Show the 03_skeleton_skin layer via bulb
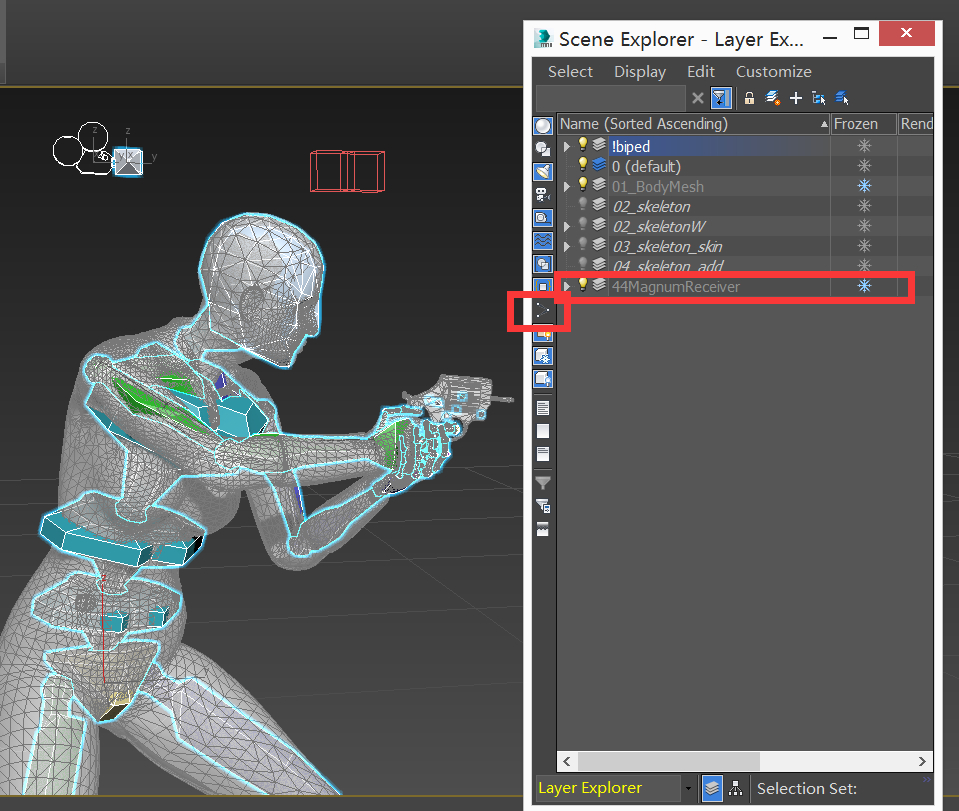The height and width of the screenshot is (811, 959). click(583, 244)
